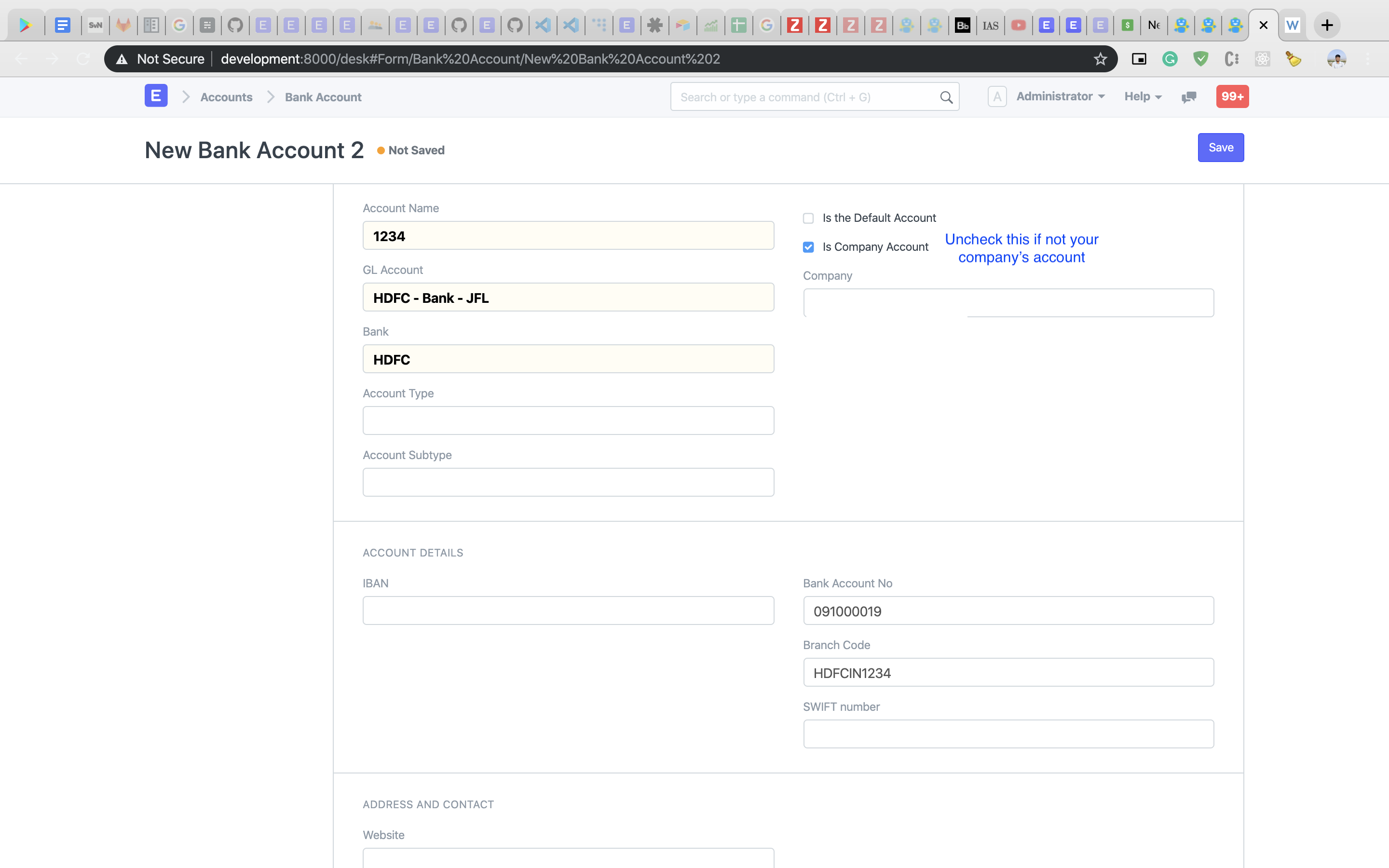Open the Chrome profile avatar
Viewport: 1389px width, 868px height.
click(x=1337, y=58)
